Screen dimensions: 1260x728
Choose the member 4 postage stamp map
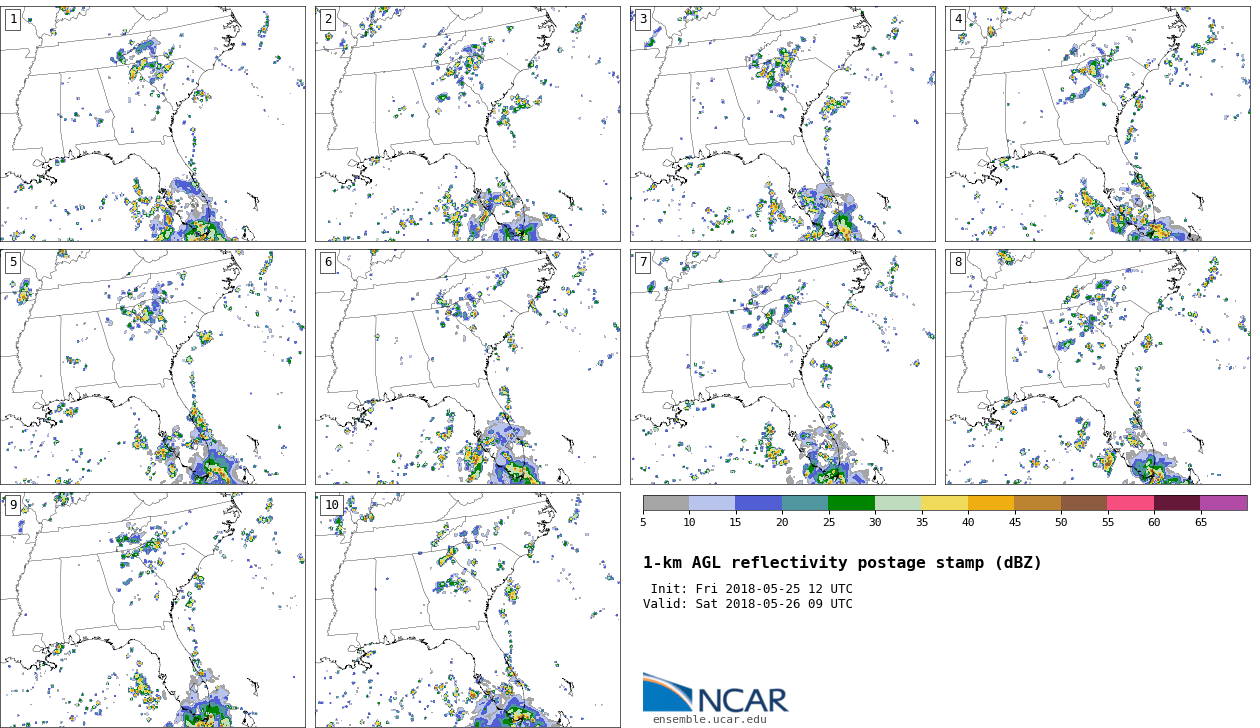click(x=1097, y=123)
